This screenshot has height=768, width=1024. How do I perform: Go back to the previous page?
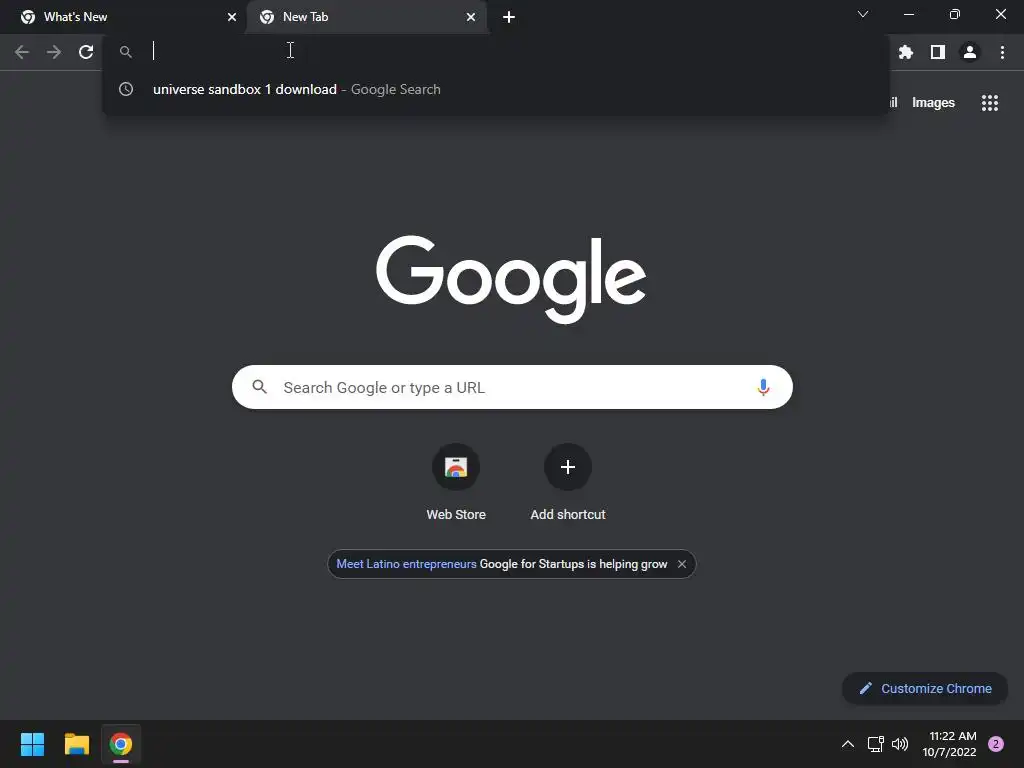tap(22, 52)
